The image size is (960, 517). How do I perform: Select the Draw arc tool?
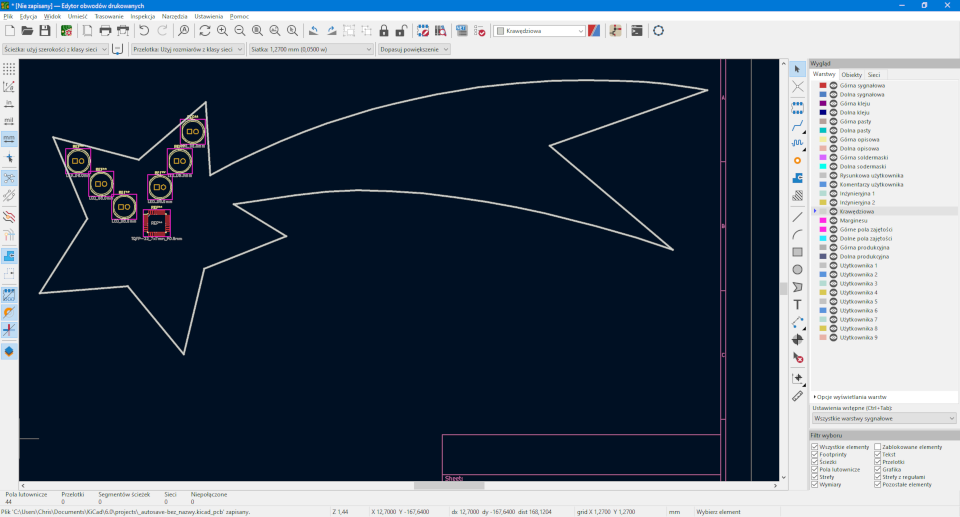coord(797,235)
